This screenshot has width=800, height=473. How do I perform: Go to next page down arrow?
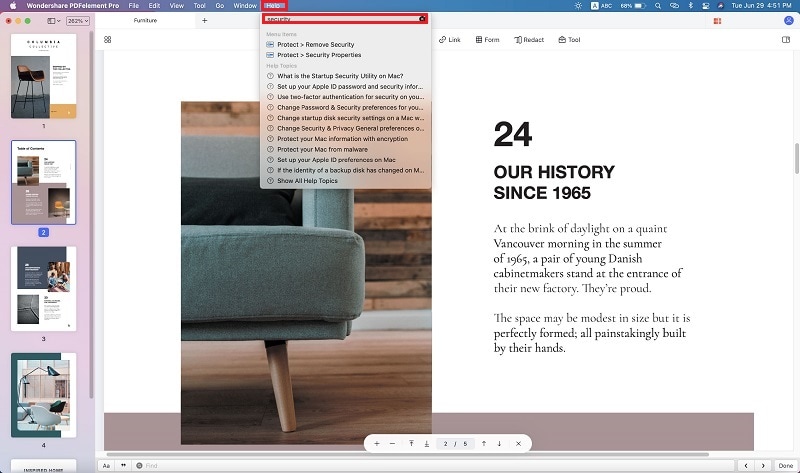[499, 443]
